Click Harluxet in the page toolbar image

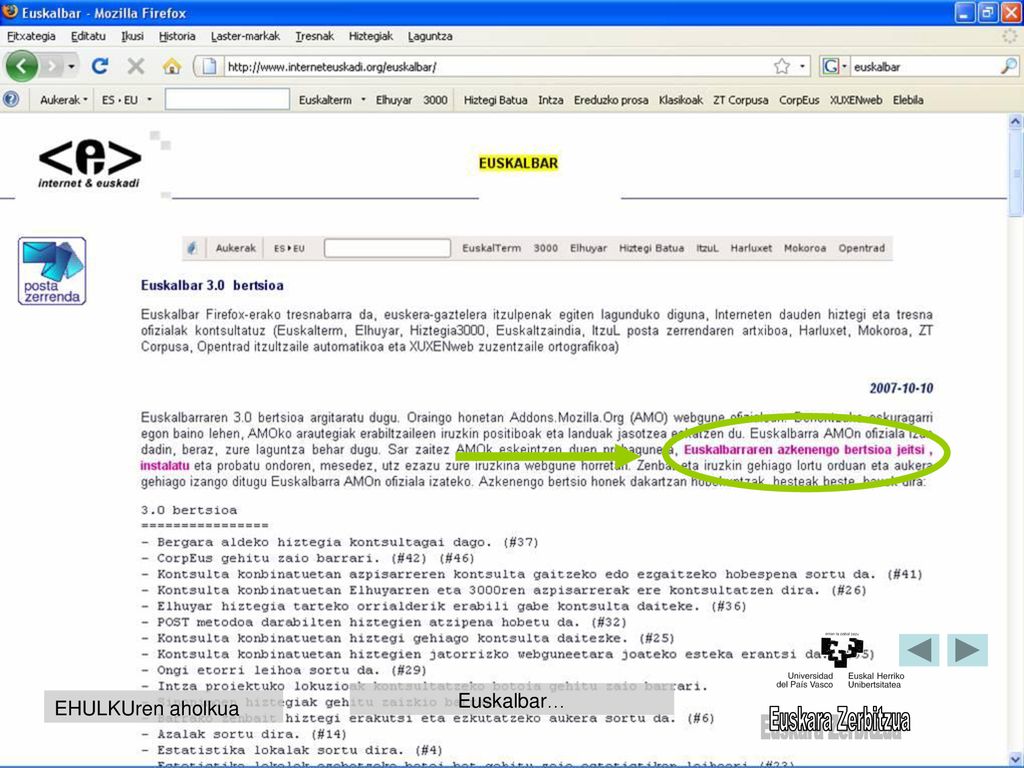click(751, 248)
